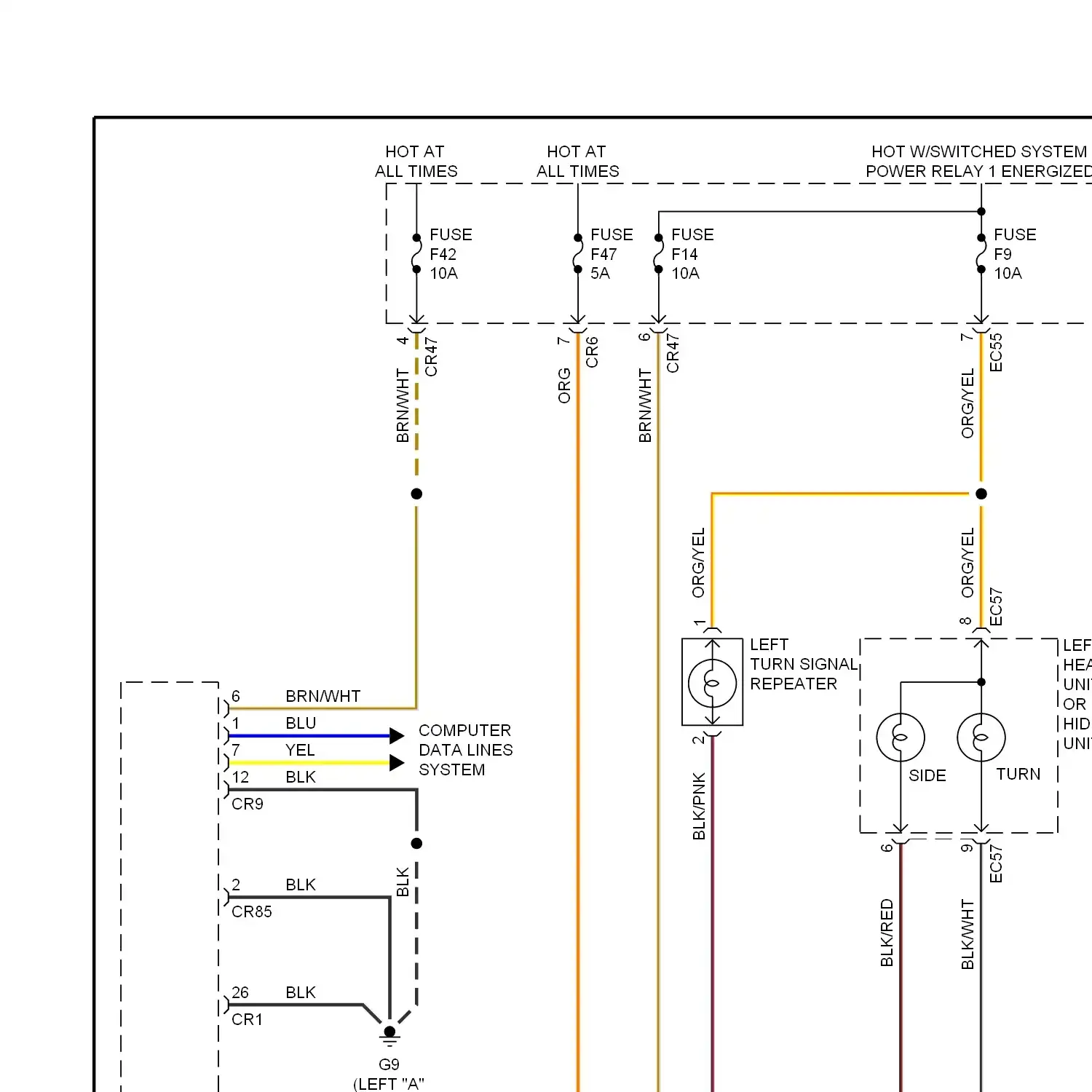Screen dimensions: 1092x1092
Task: Click the FUSE F9 10A label
Action: tap(1015, 254)
